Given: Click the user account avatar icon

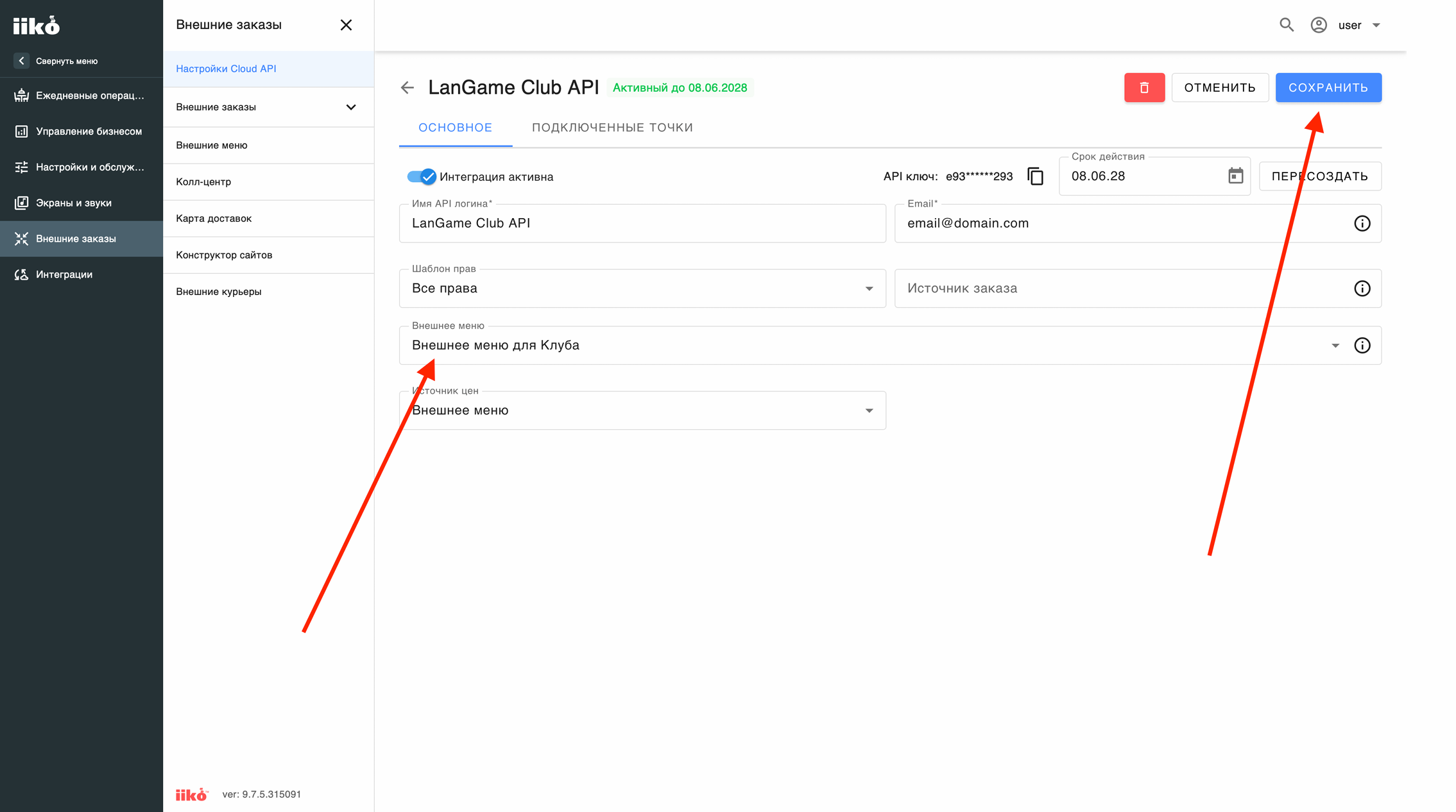Looking at the screenshot, I should (1319, 25).
